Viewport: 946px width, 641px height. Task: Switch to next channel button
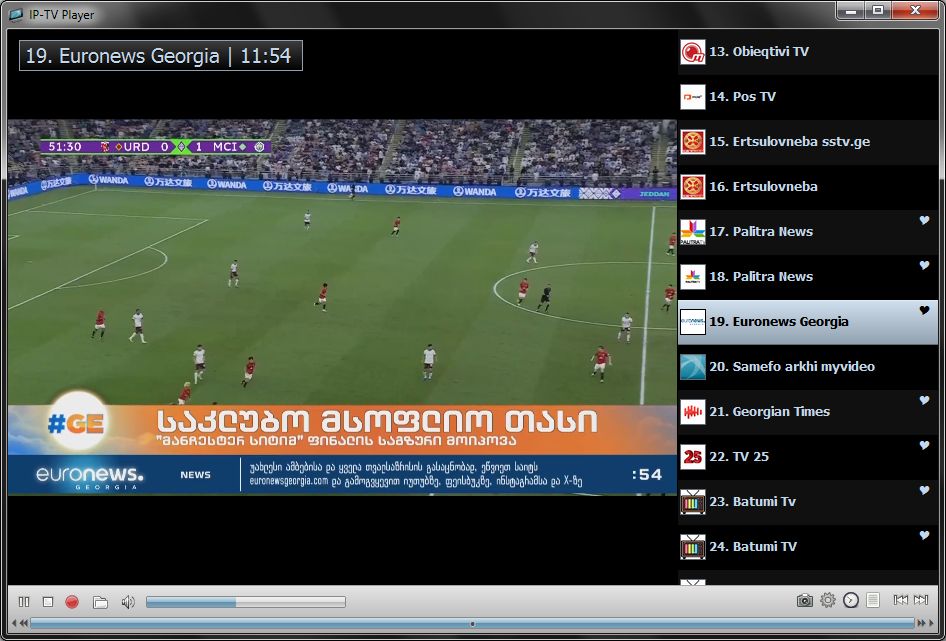[x=921, y=599]
